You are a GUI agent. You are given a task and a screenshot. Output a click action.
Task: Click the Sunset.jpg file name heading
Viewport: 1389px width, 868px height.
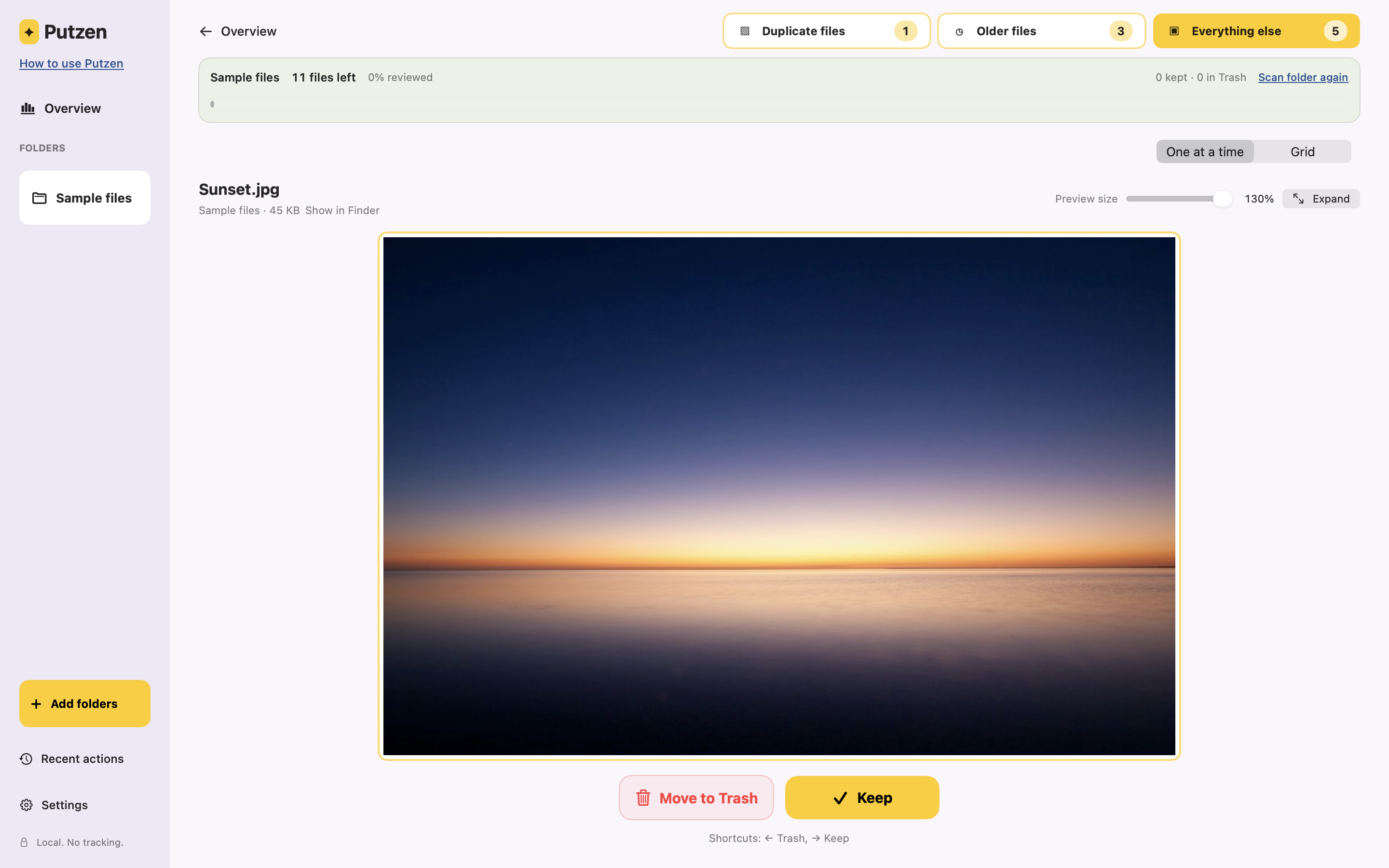pos(239,189)
